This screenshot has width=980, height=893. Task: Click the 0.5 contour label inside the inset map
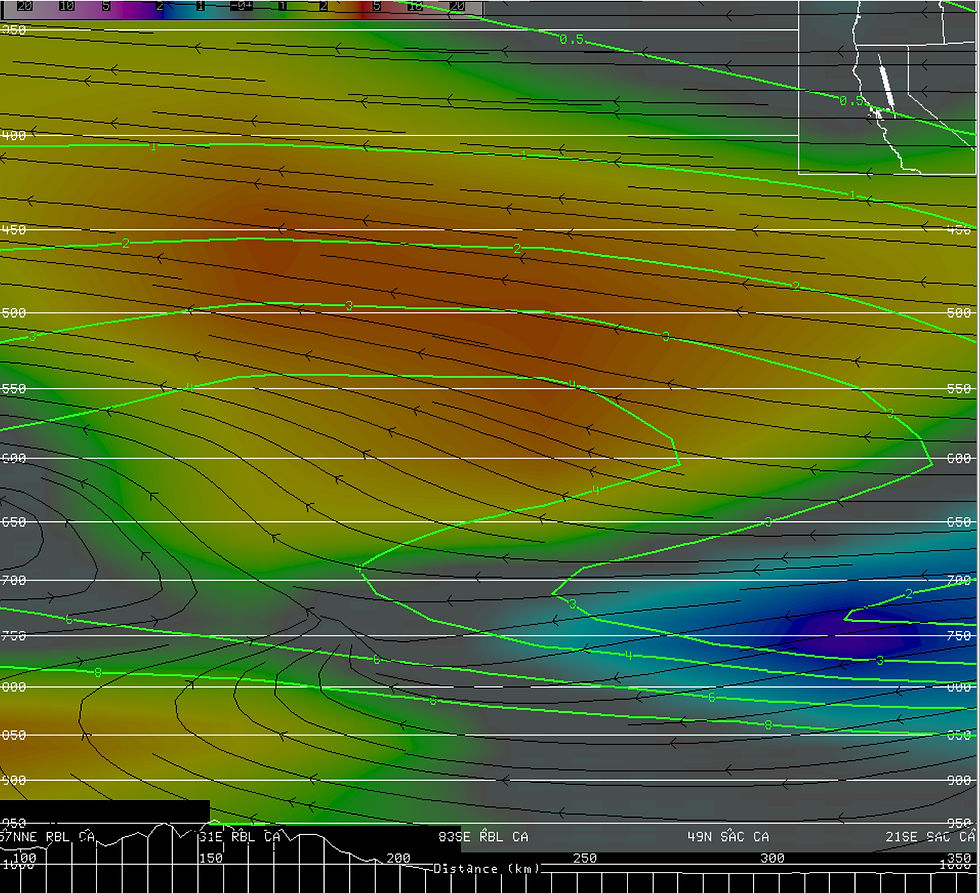(851, 101)
